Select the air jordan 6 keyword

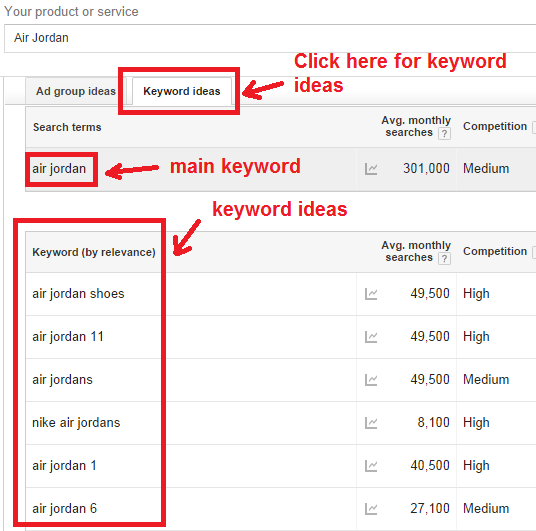click(65, 509)
